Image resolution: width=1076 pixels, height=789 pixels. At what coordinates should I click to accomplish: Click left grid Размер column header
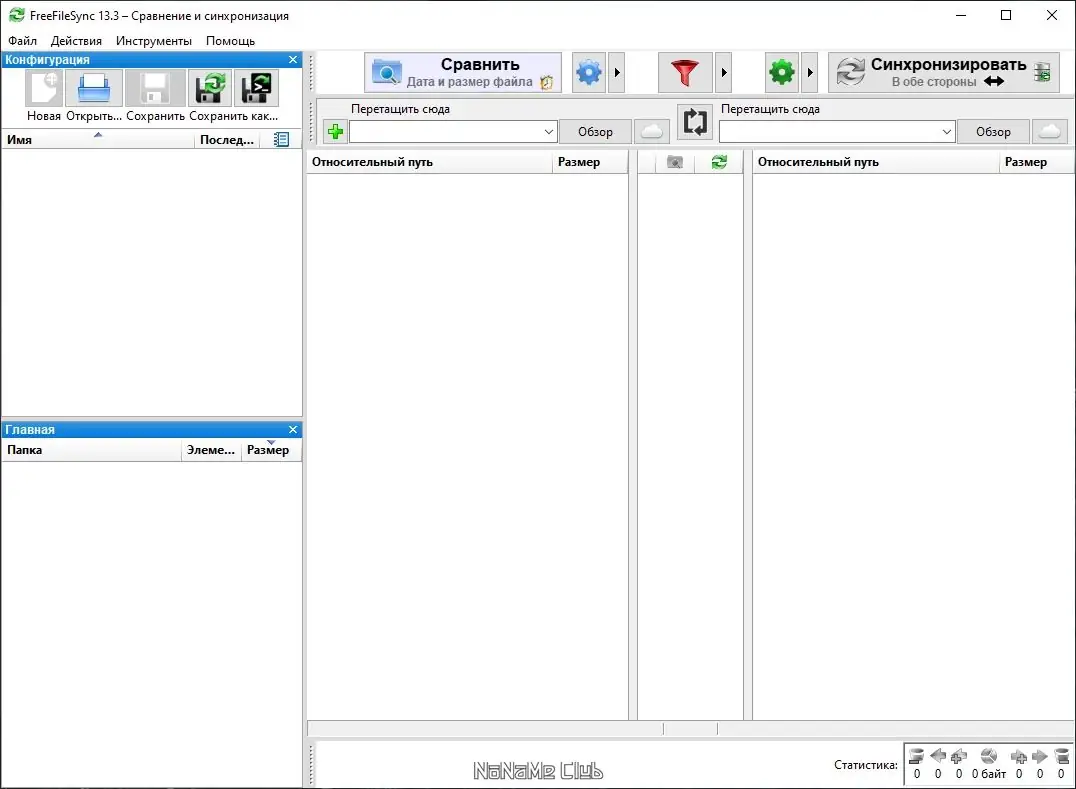point(589,162)
